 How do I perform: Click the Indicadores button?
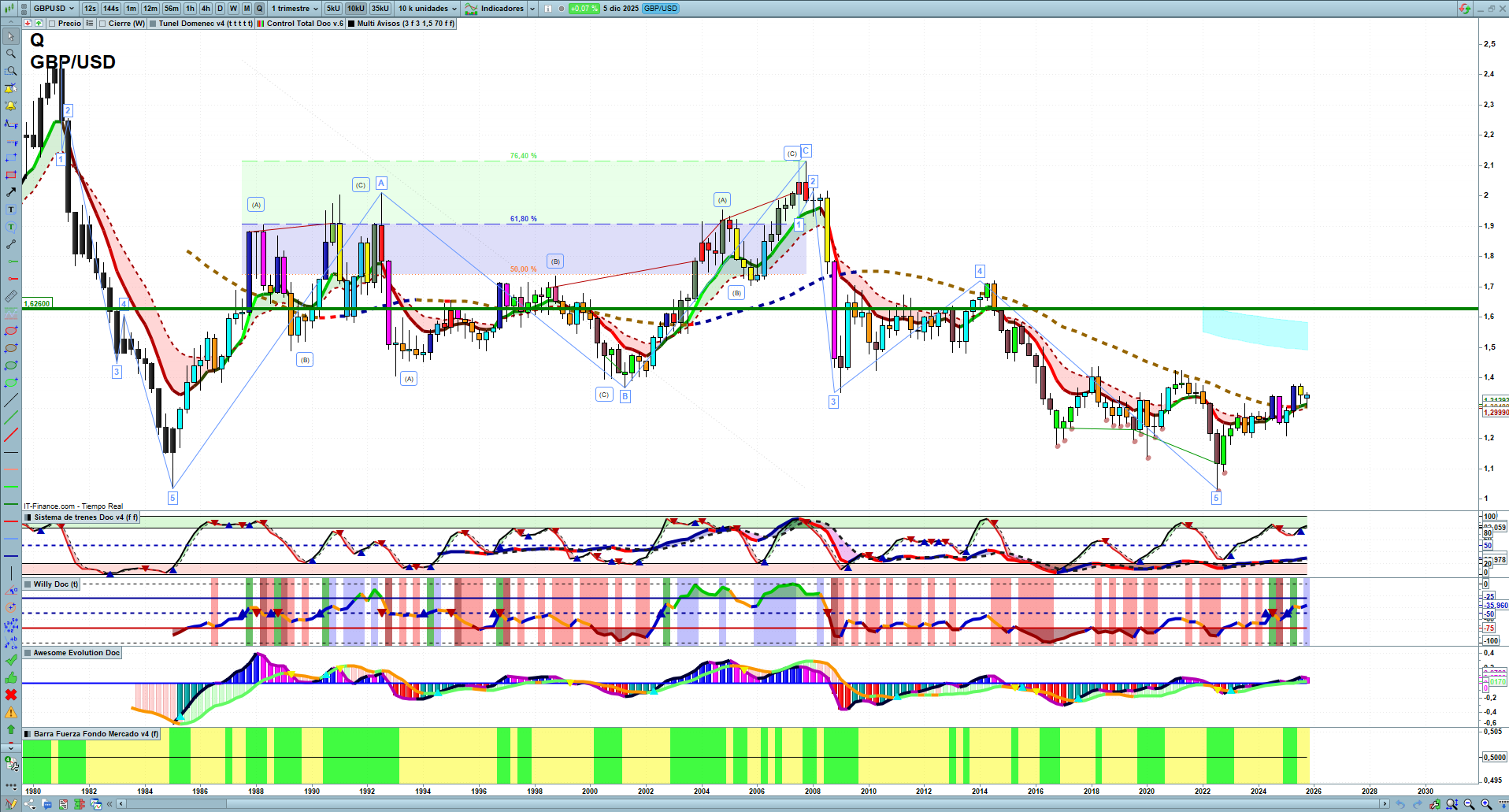502,9
